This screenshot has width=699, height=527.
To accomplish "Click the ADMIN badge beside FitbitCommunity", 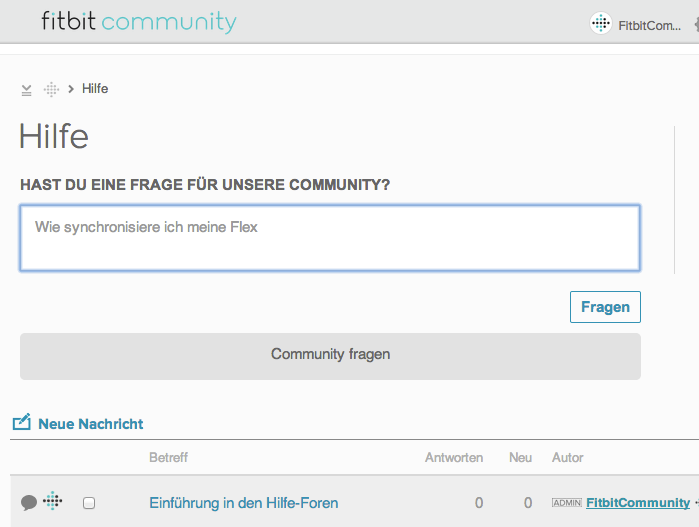I will tap(567, 503).
